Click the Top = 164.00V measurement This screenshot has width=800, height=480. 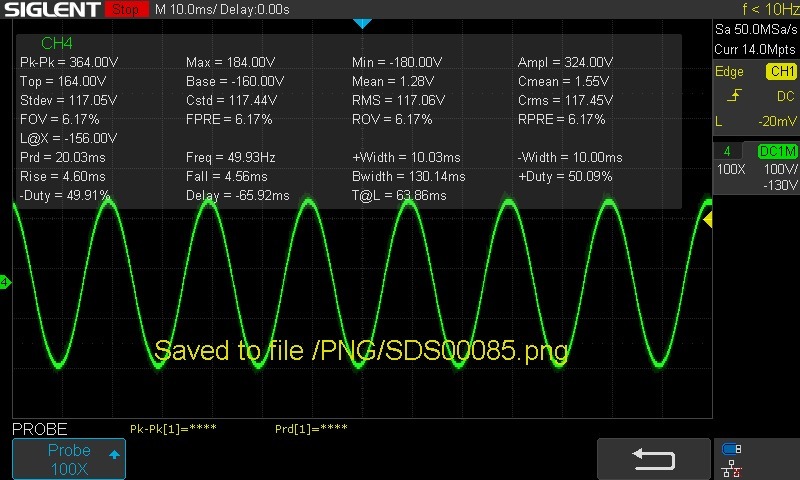[63, 81]
